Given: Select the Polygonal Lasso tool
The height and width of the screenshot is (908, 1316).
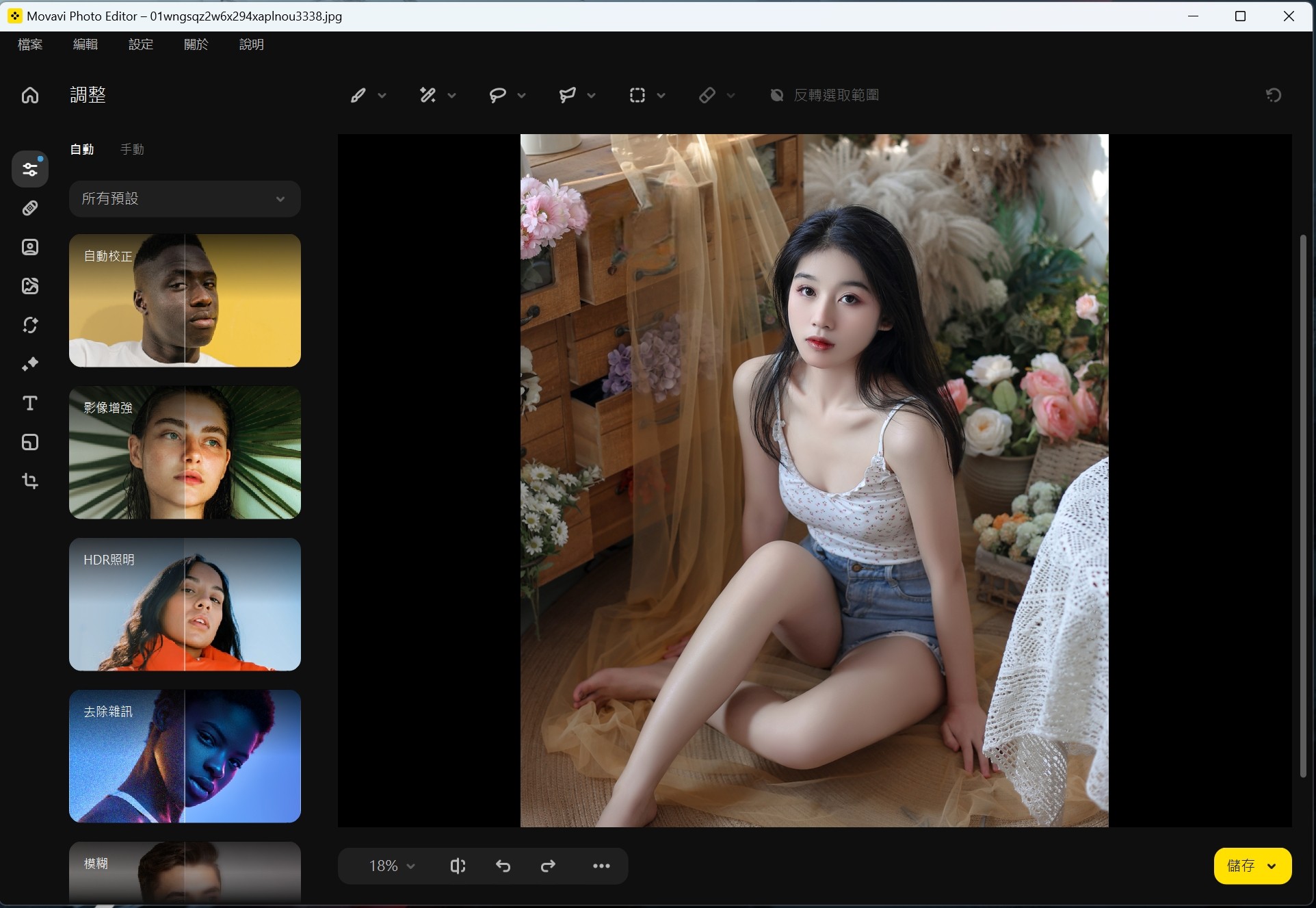Looking at the screenshot, I should point(568,95).
